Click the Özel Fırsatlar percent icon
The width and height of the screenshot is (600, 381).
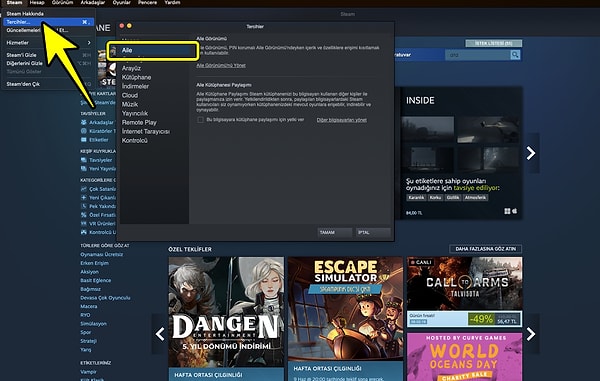tap(83, 215)
